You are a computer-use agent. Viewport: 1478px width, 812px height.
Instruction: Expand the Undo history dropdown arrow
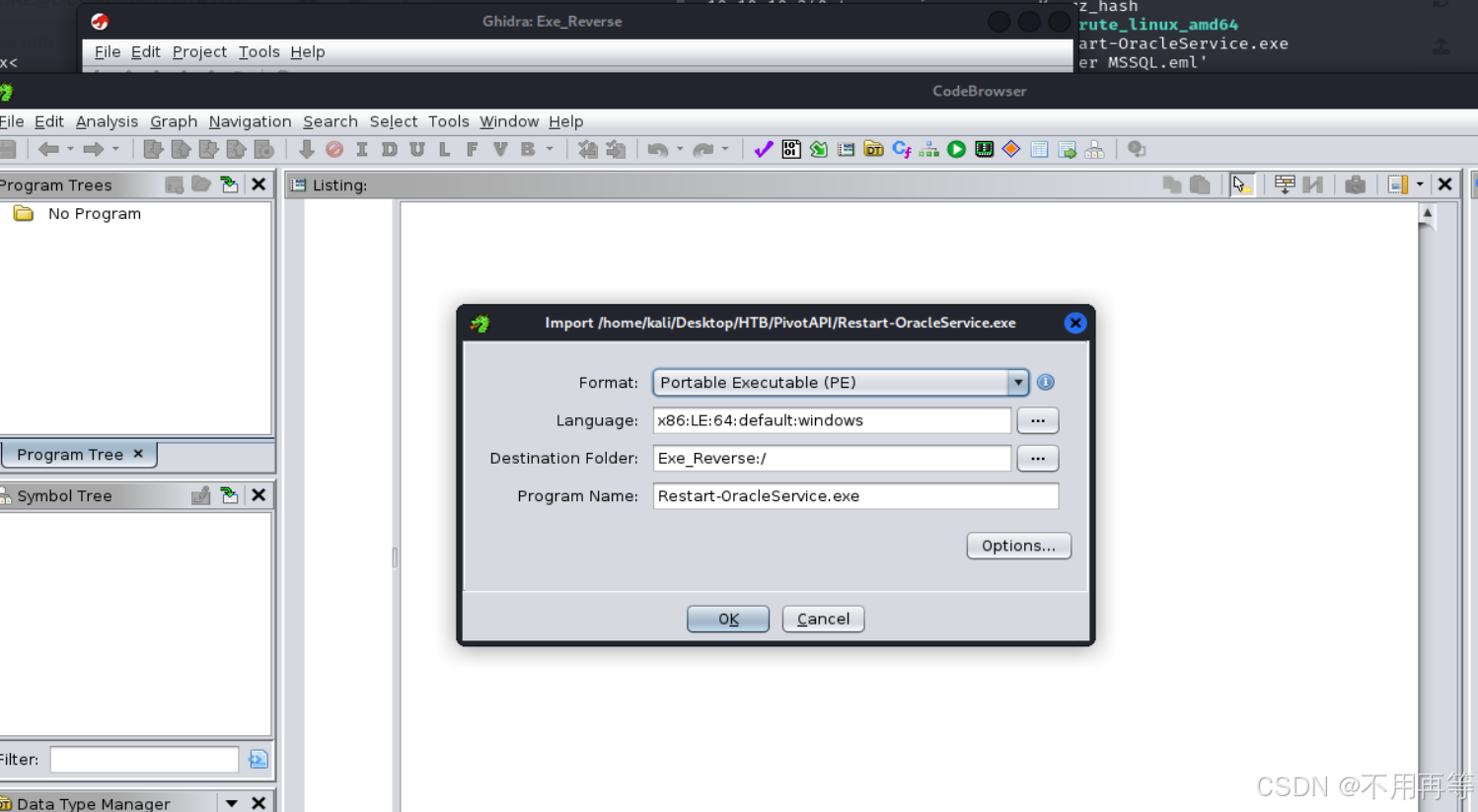pyautogui.click(x=680, y=149)
